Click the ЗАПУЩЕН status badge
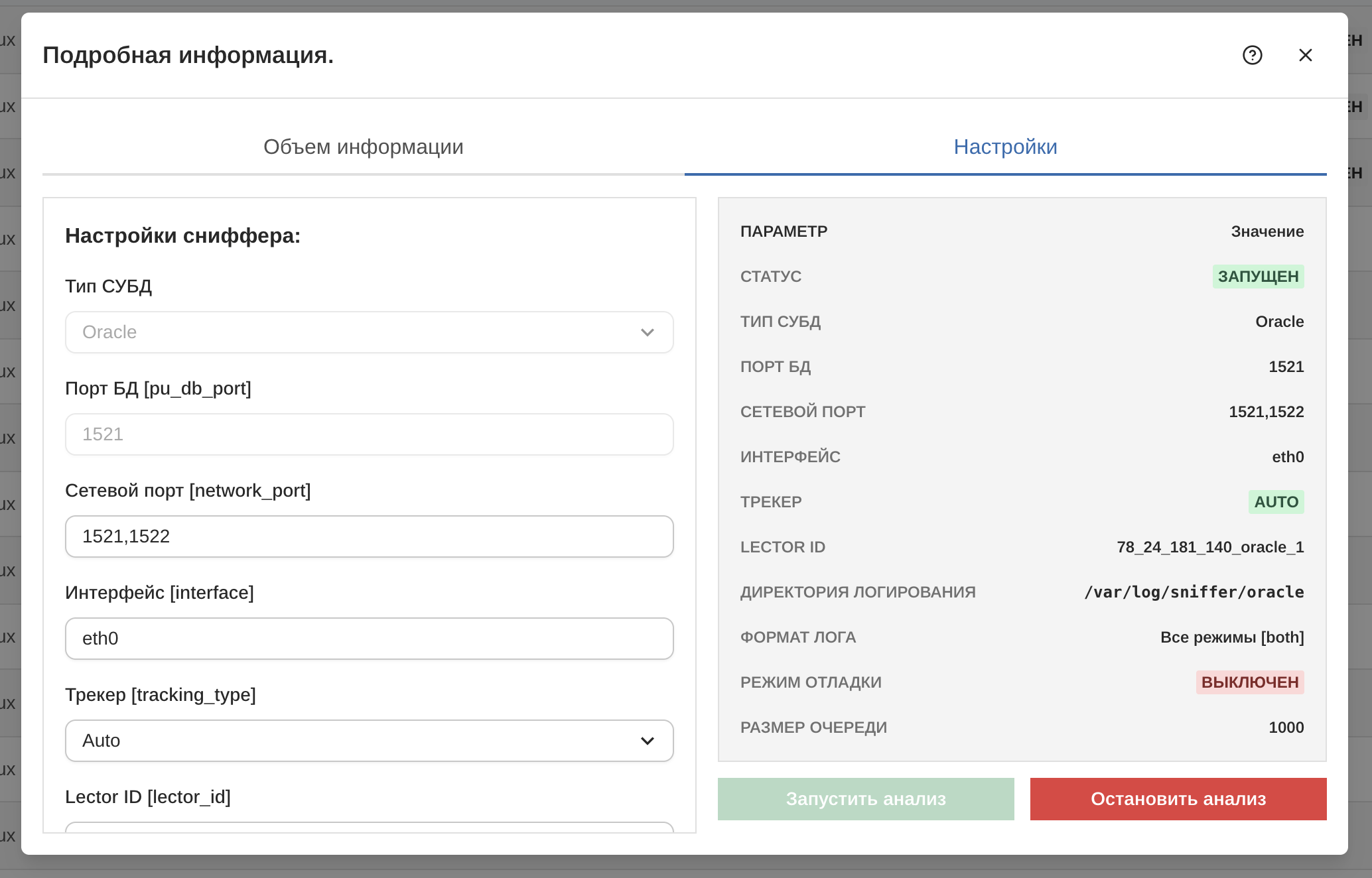Image resolution: width=1372 pixels, height=878 pixels. click(x=1257, y=277)
